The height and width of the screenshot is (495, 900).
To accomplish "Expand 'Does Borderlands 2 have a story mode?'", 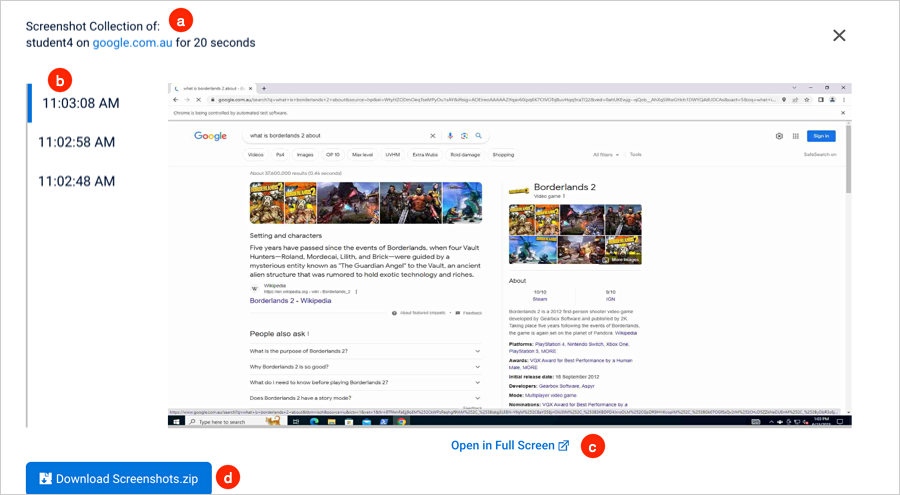I will (x=365, y=397).
